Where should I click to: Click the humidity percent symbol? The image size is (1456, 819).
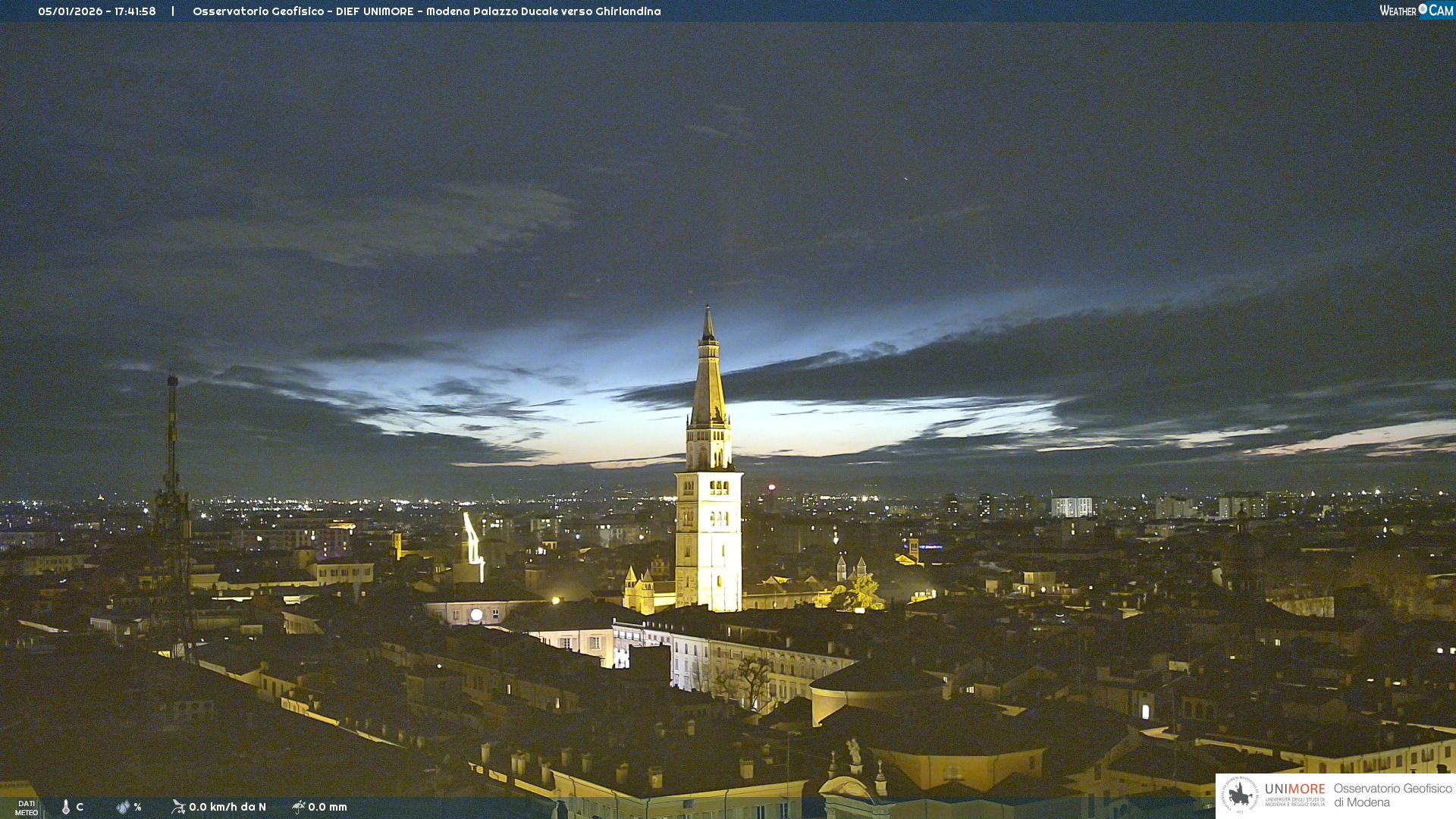pos(138,807)
